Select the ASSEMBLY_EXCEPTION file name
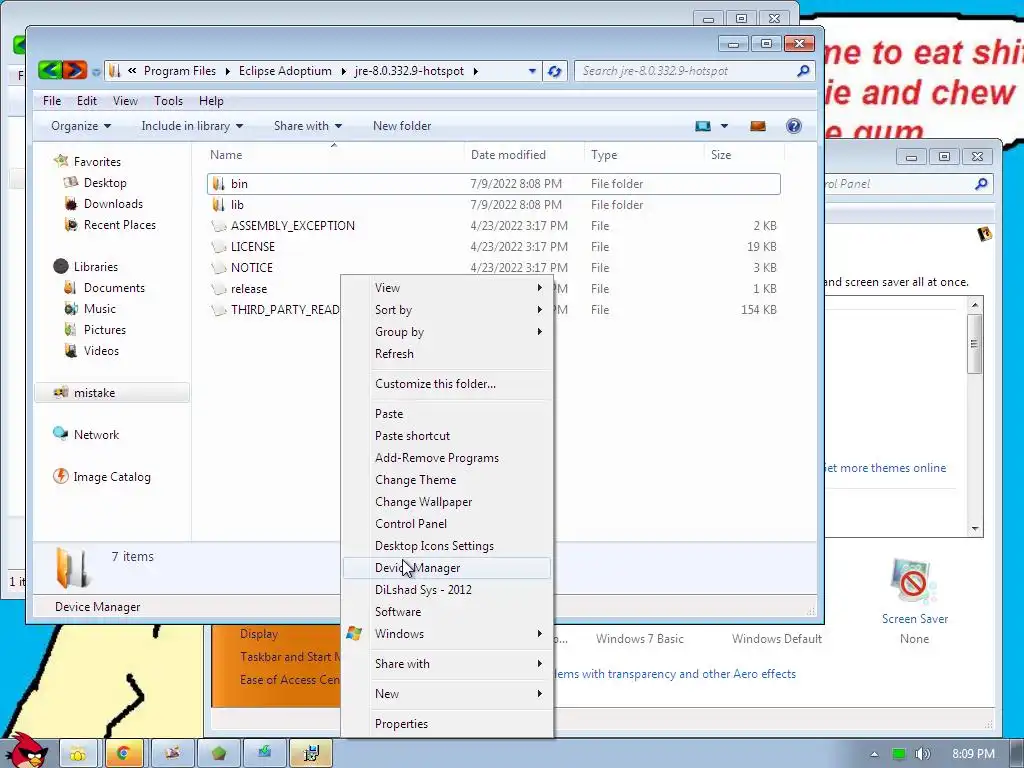Viewport: 1024px width, 768px height. tap(293, 226)
